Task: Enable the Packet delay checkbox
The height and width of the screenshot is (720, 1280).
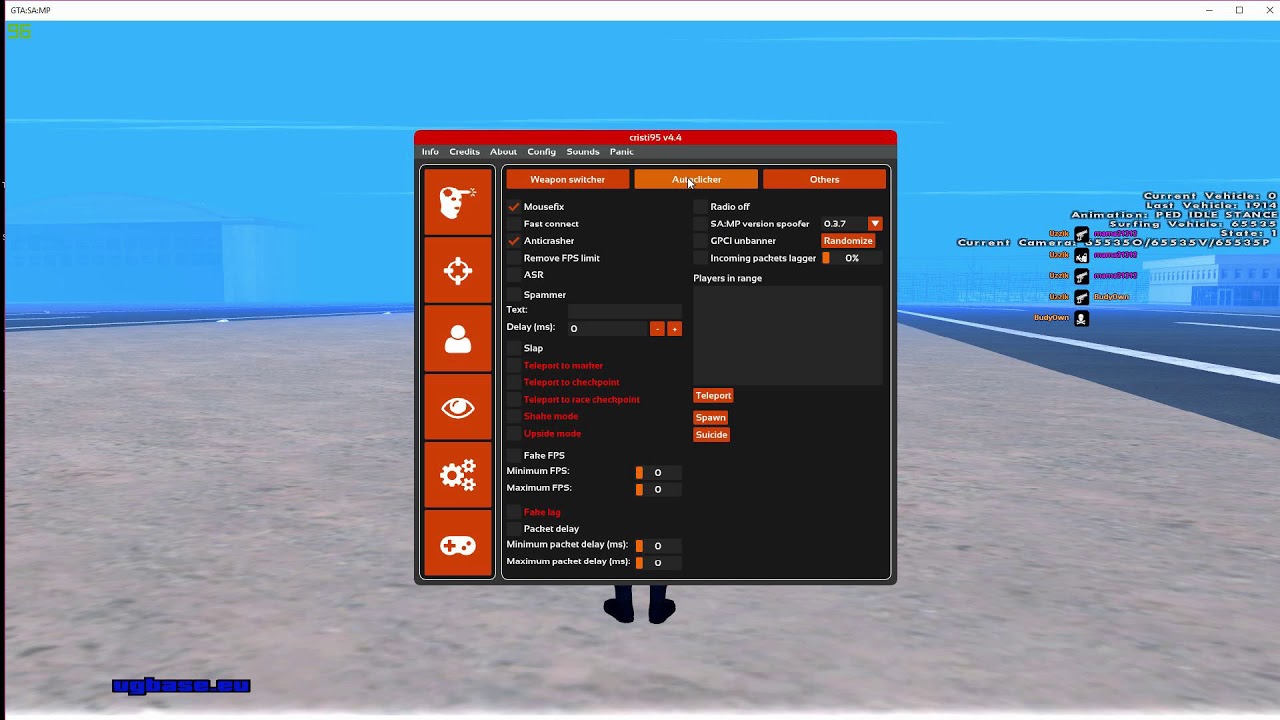Action: point(514,529)
